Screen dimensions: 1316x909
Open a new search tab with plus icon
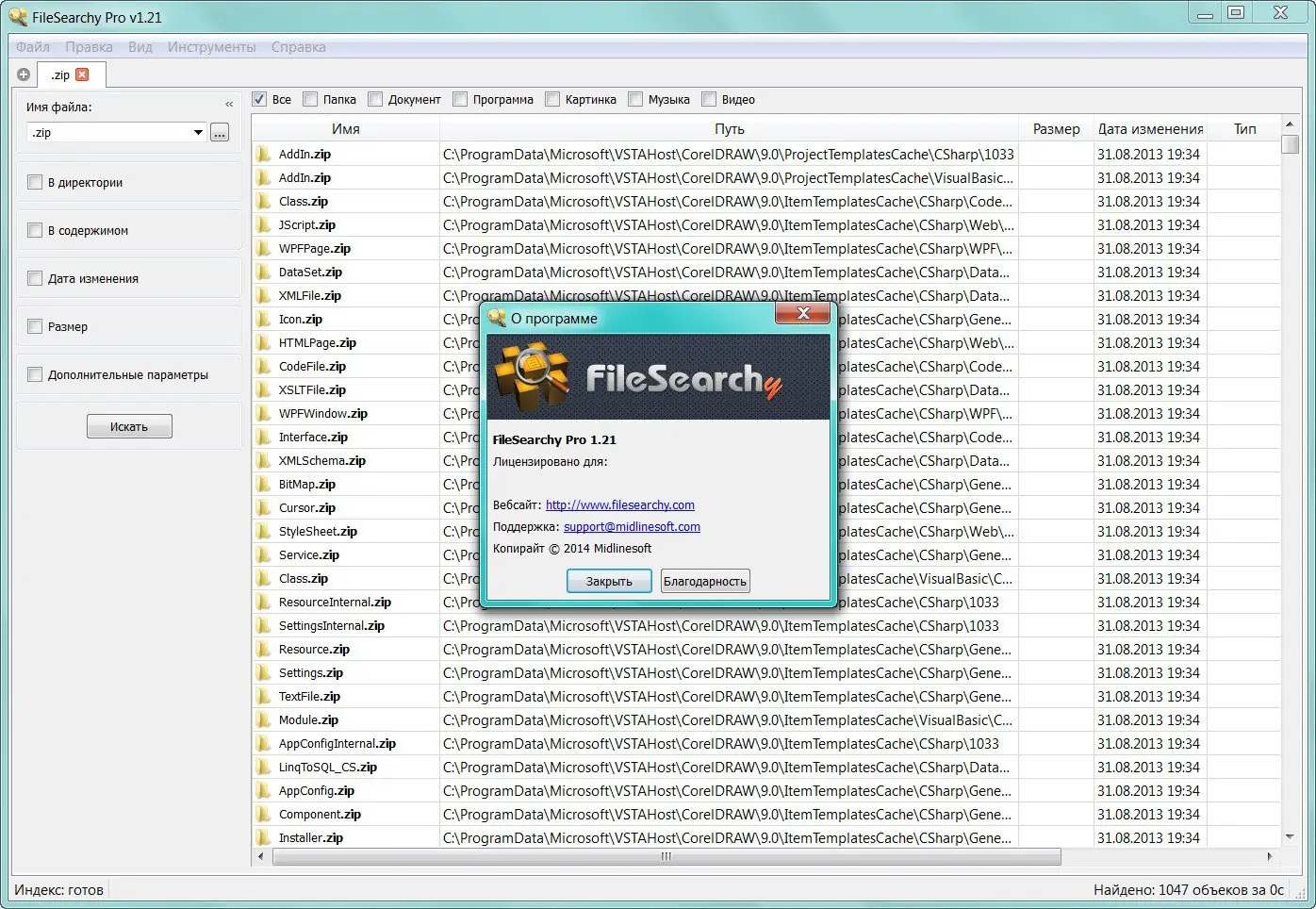pos(24,74)
